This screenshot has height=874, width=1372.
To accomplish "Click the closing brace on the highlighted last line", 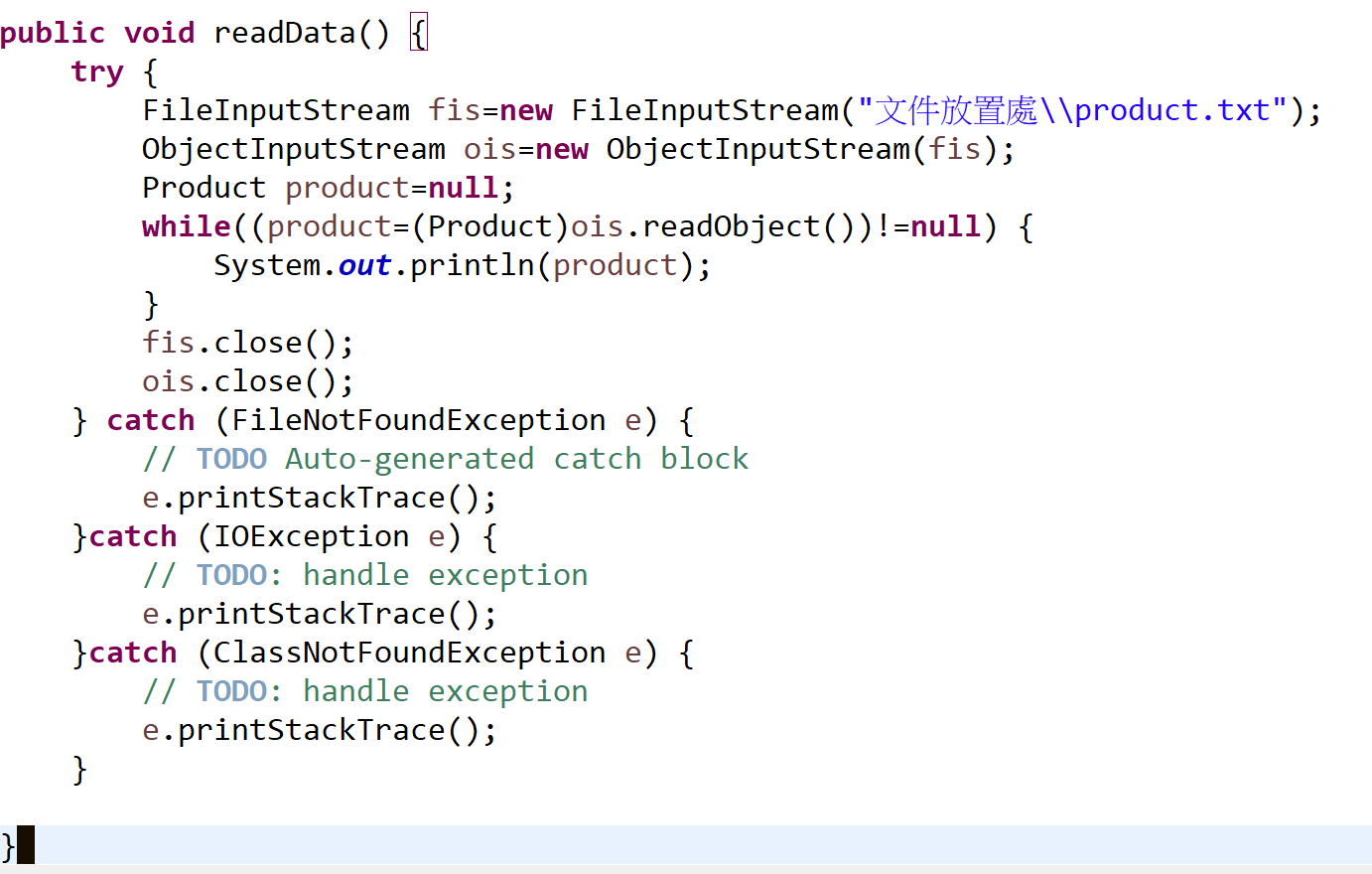I will click(8, 846).
